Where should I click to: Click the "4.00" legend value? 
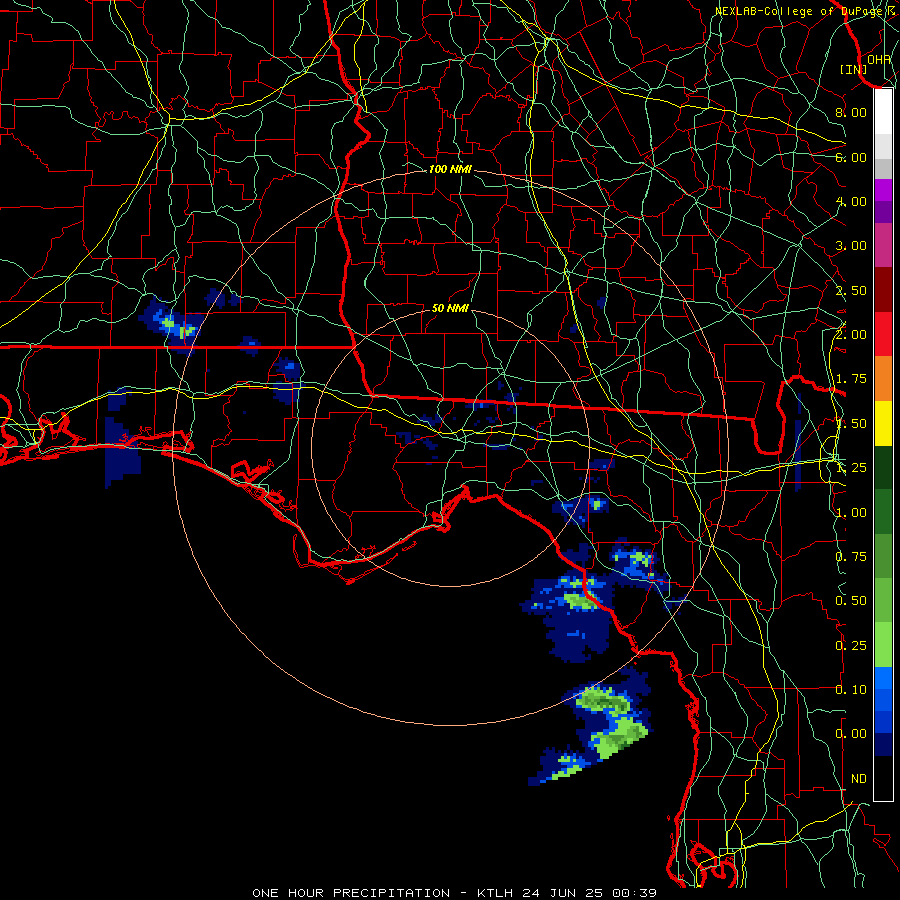(x=851, y=201)
